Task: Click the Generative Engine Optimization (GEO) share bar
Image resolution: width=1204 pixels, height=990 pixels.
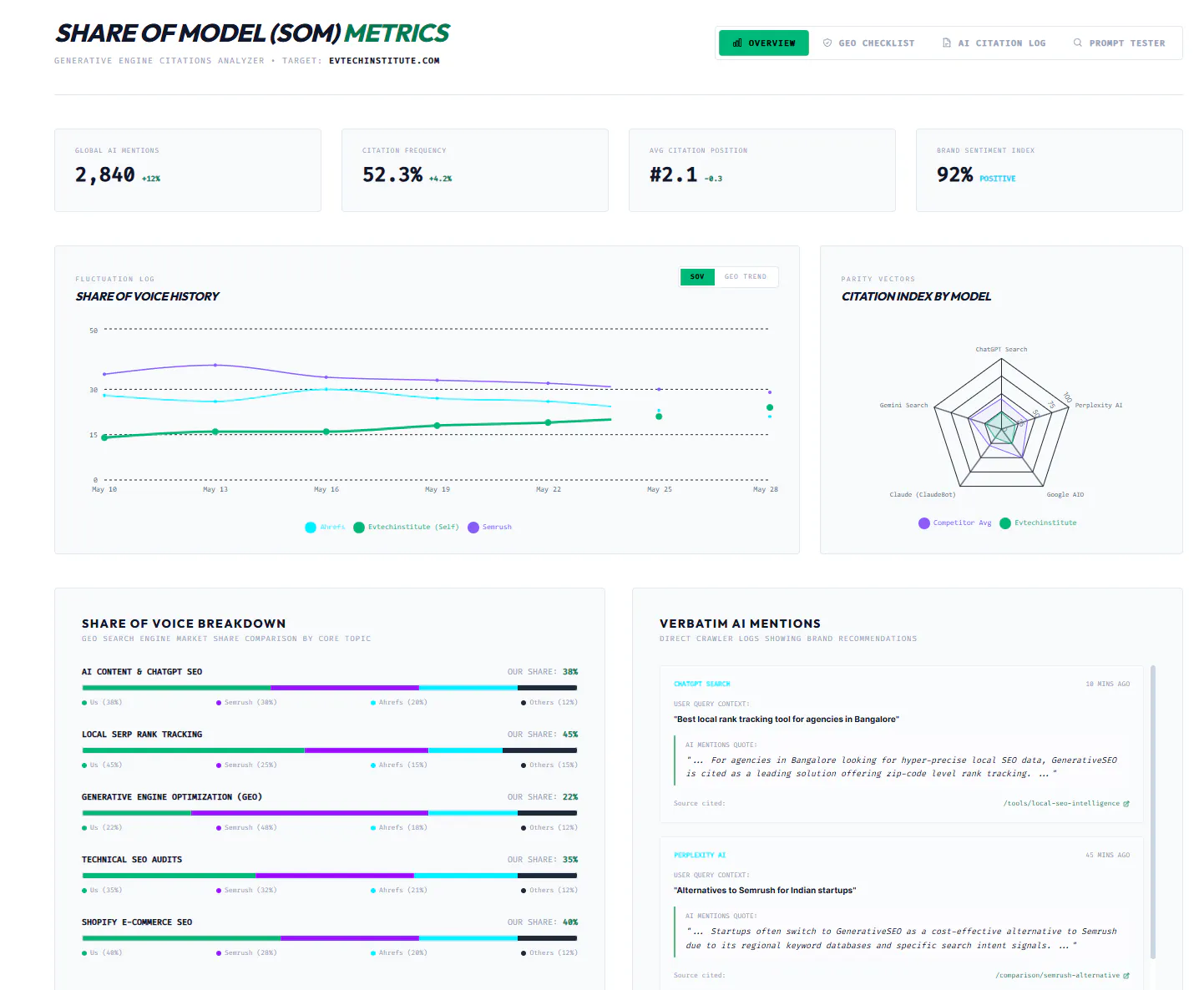Action: coord(330,813)
